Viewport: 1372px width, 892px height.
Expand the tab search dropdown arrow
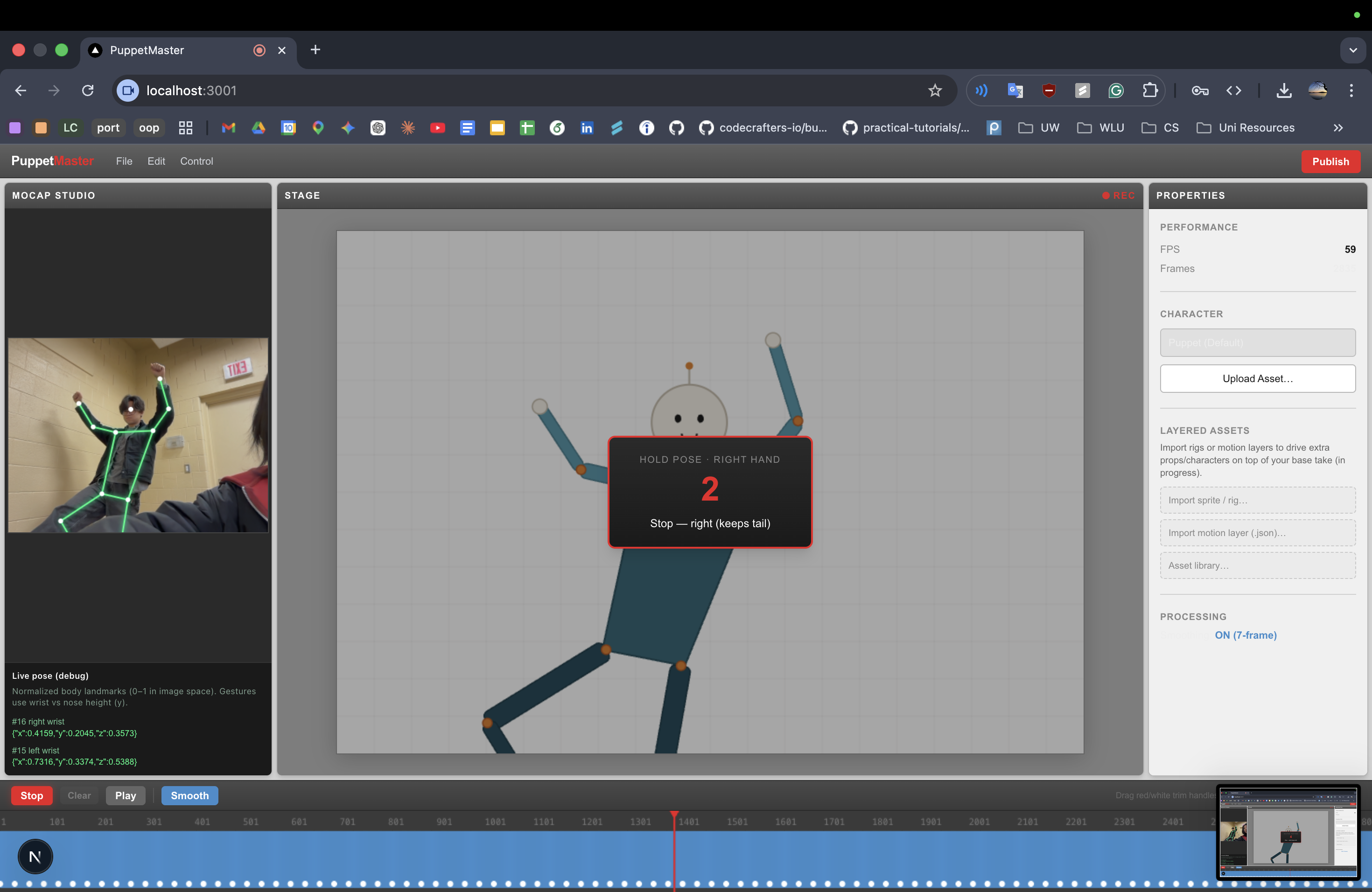[1352, 50]
